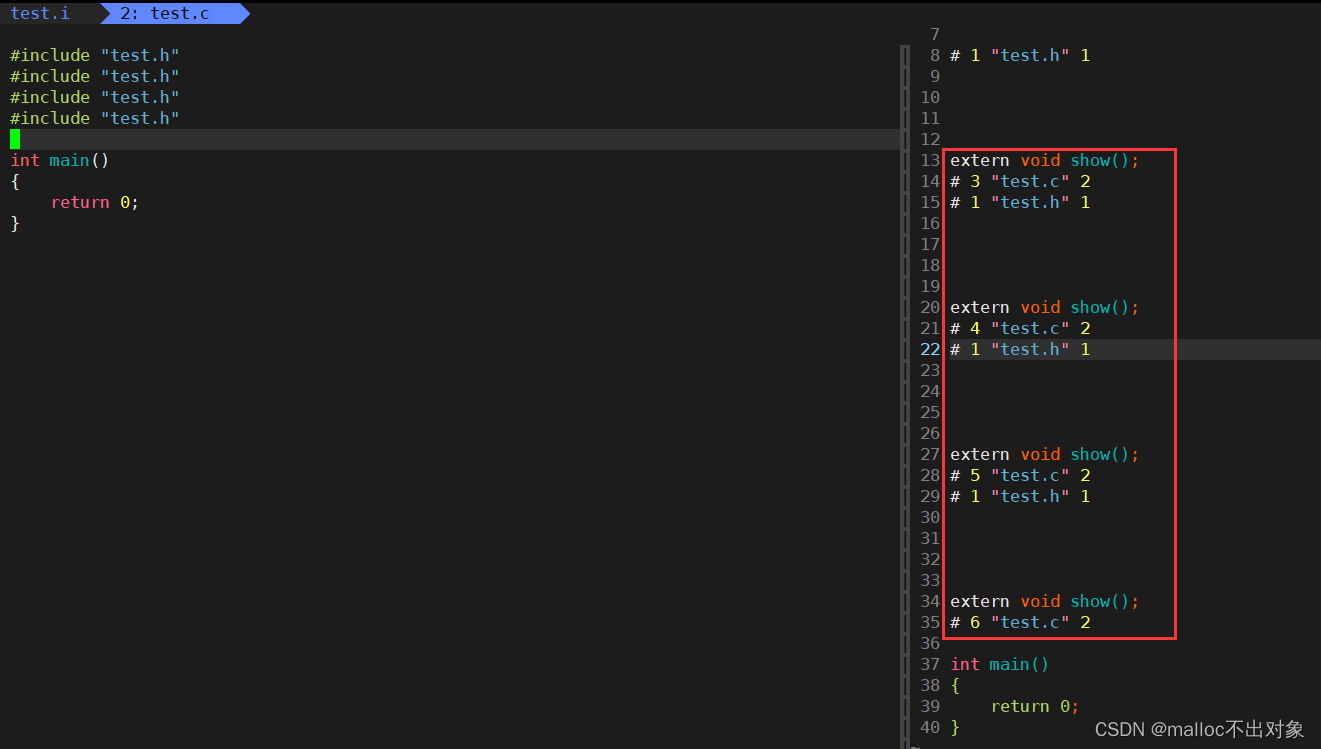The width and height of the screenshot is (1321, 749).
Task: Click 'return 0;' on line 39
Action: coord(1035,706)
